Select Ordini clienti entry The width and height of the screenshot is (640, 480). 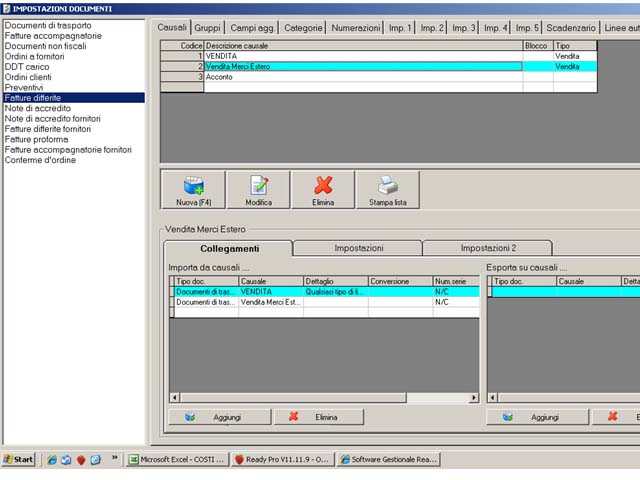tap(74, 77)
